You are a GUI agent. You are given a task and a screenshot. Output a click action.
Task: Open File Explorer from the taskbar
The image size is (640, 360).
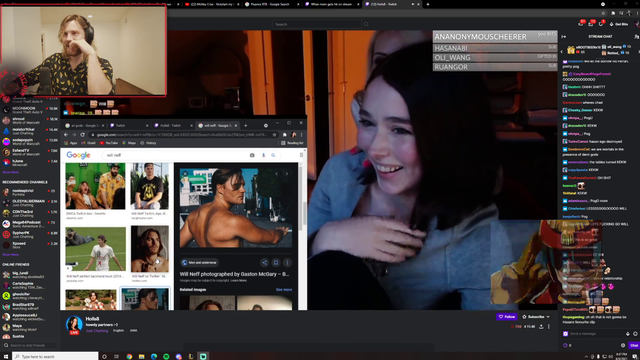[141, 356]
